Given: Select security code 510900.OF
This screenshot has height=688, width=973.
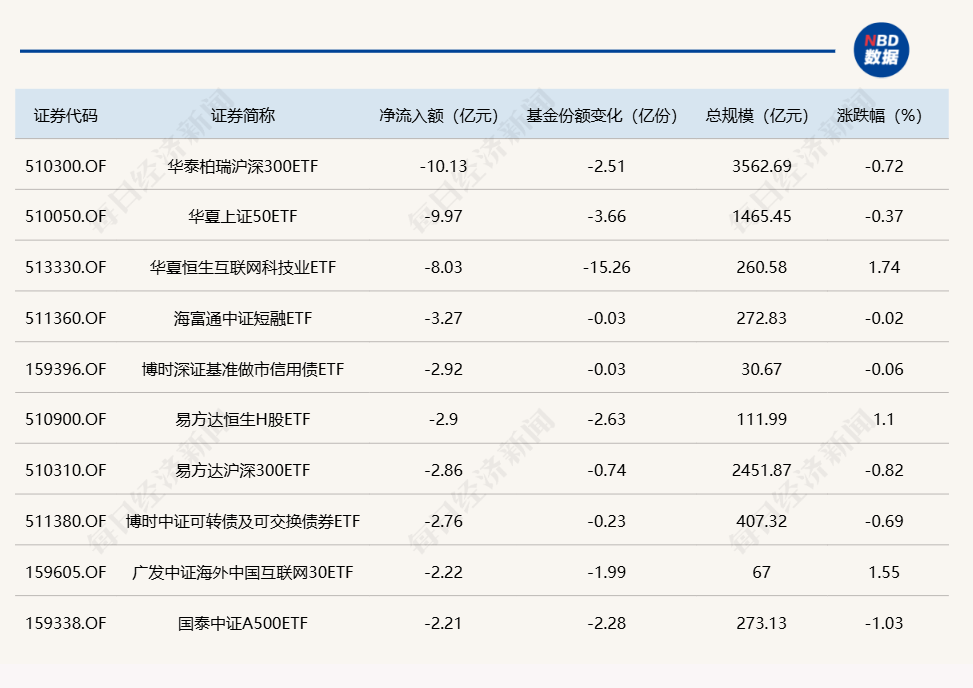Looking at the screenshot, I should click(x=66, y=420).
